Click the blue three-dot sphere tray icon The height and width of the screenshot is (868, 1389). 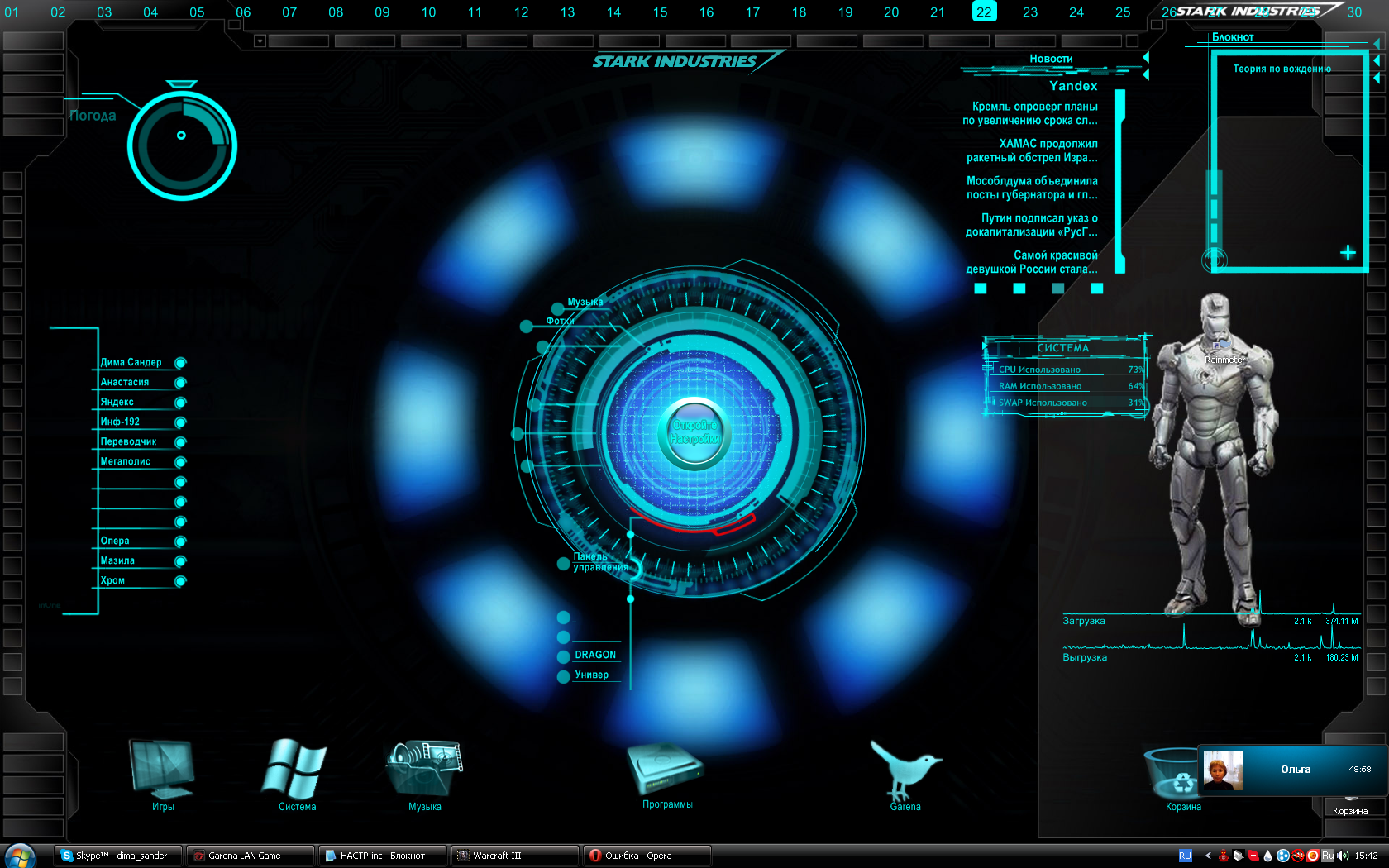pos(1282,856)
